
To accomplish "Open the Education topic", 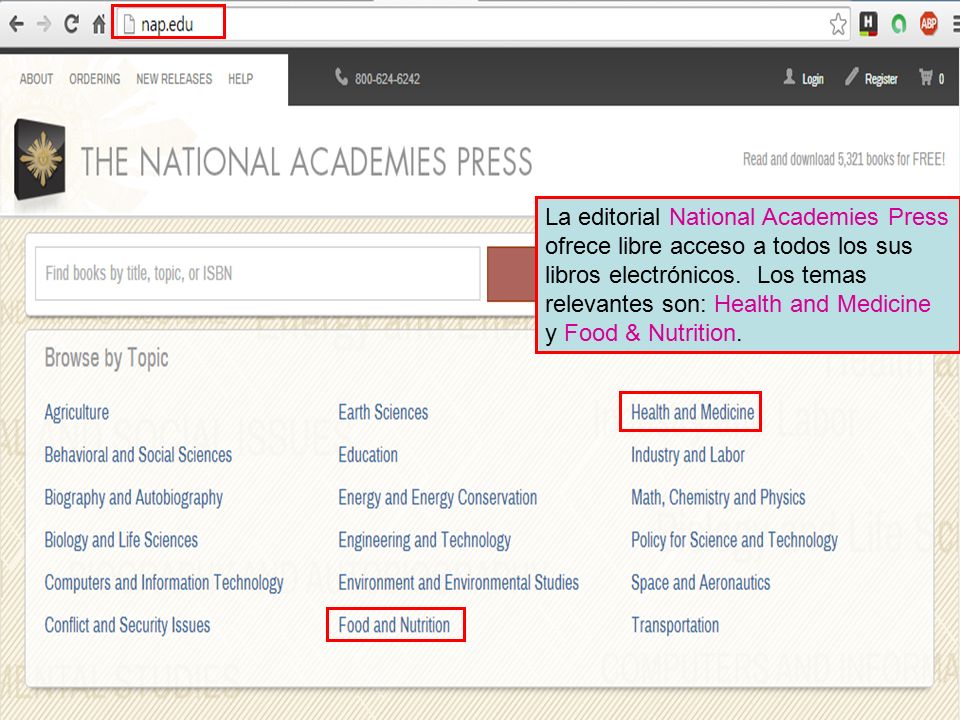I will [x=368, y=455].
